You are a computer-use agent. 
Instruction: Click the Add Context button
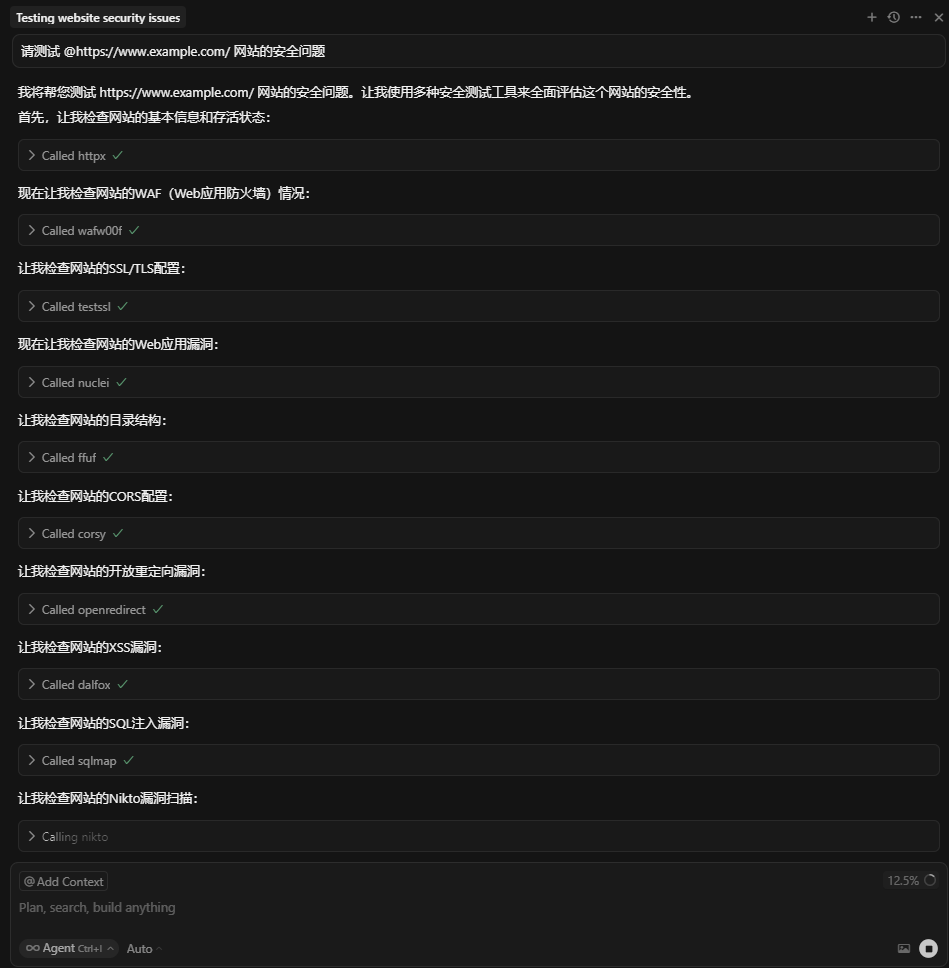[x=64, y=882]
